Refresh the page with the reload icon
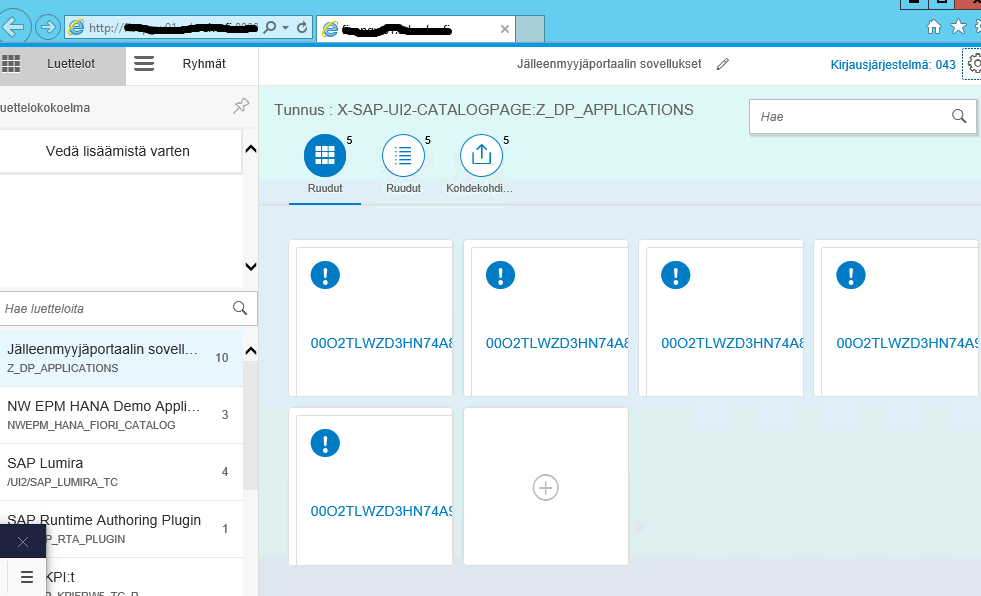 coord(302,28)
